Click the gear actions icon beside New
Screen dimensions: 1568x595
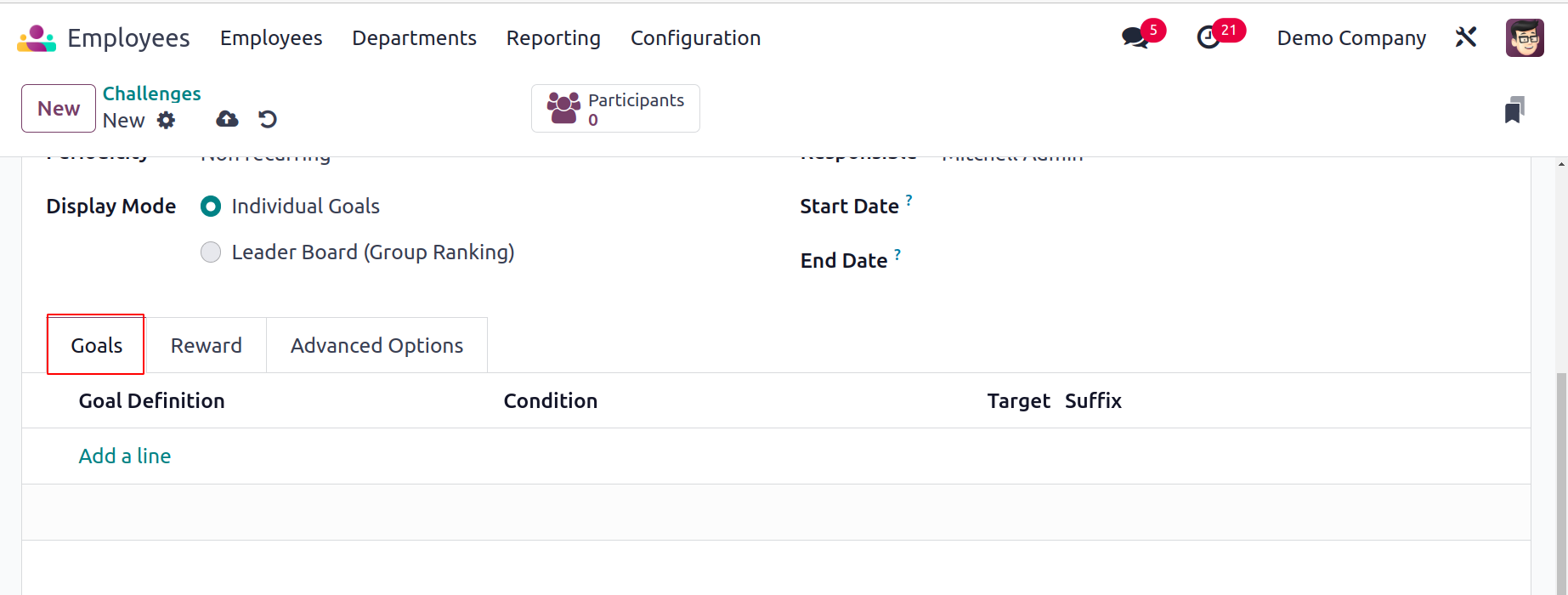(167, 120)
